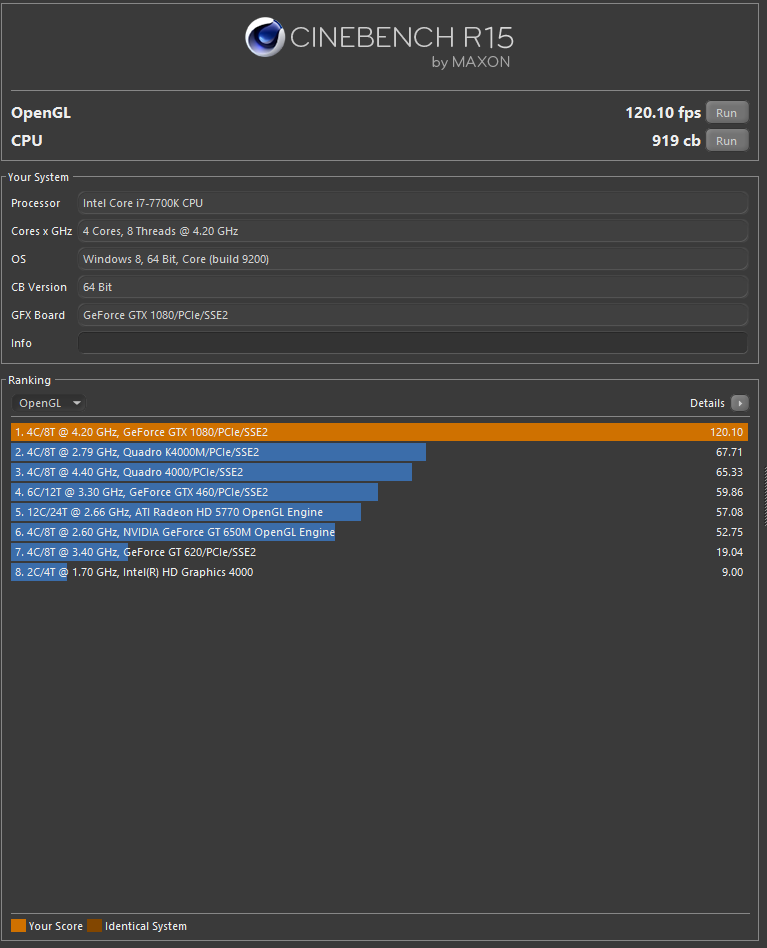The height and width of the screenshot is (948, 767).
Task: Click the Cinebench logo sphere icon
Action: pos(265,37)
